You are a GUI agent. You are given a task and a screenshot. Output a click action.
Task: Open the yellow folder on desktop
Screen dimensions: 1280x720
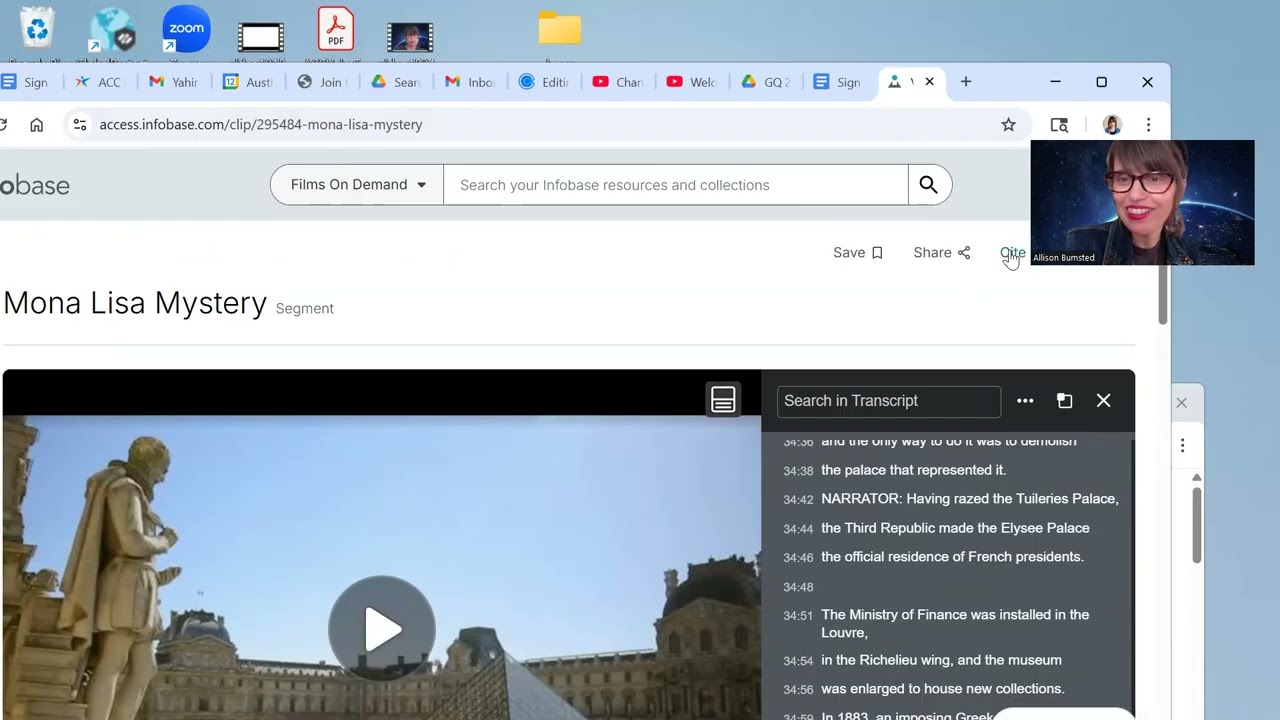tap(560, 28)
